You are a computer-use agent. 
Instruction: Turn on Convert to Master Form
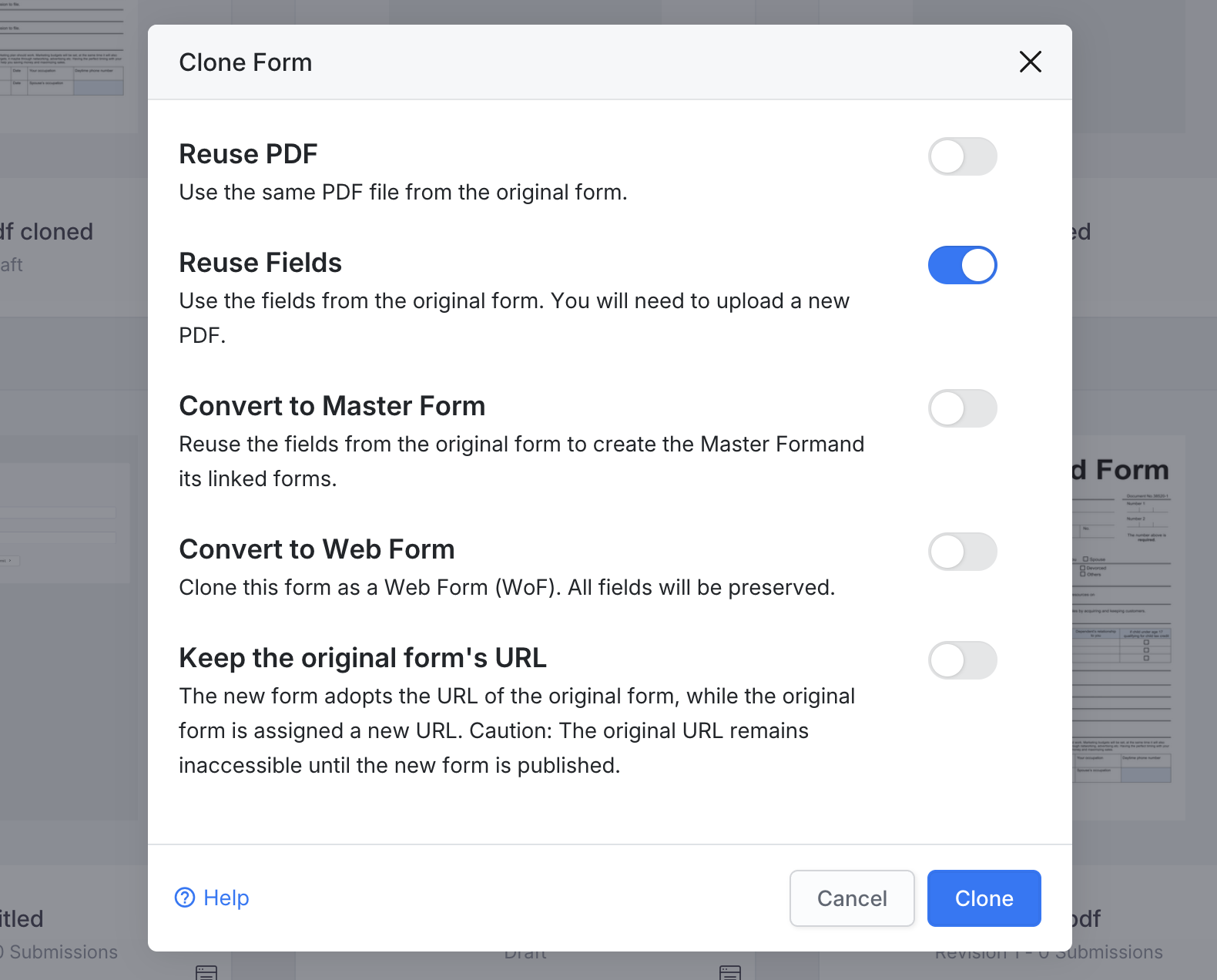click(962, 408)
